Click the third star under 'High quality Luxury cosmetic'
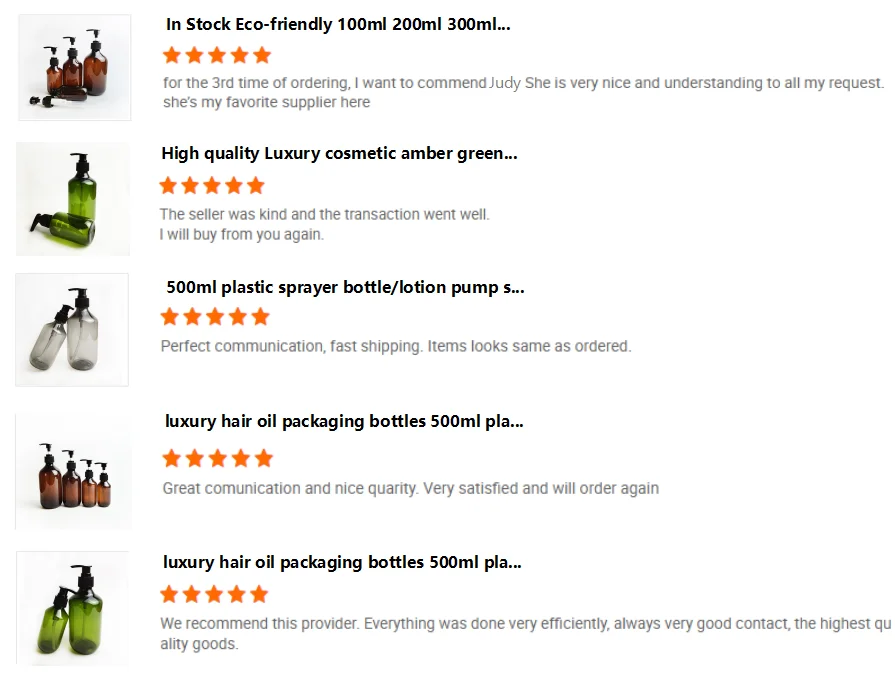Viewport: 895px width, 678px height. click(212, 185)
